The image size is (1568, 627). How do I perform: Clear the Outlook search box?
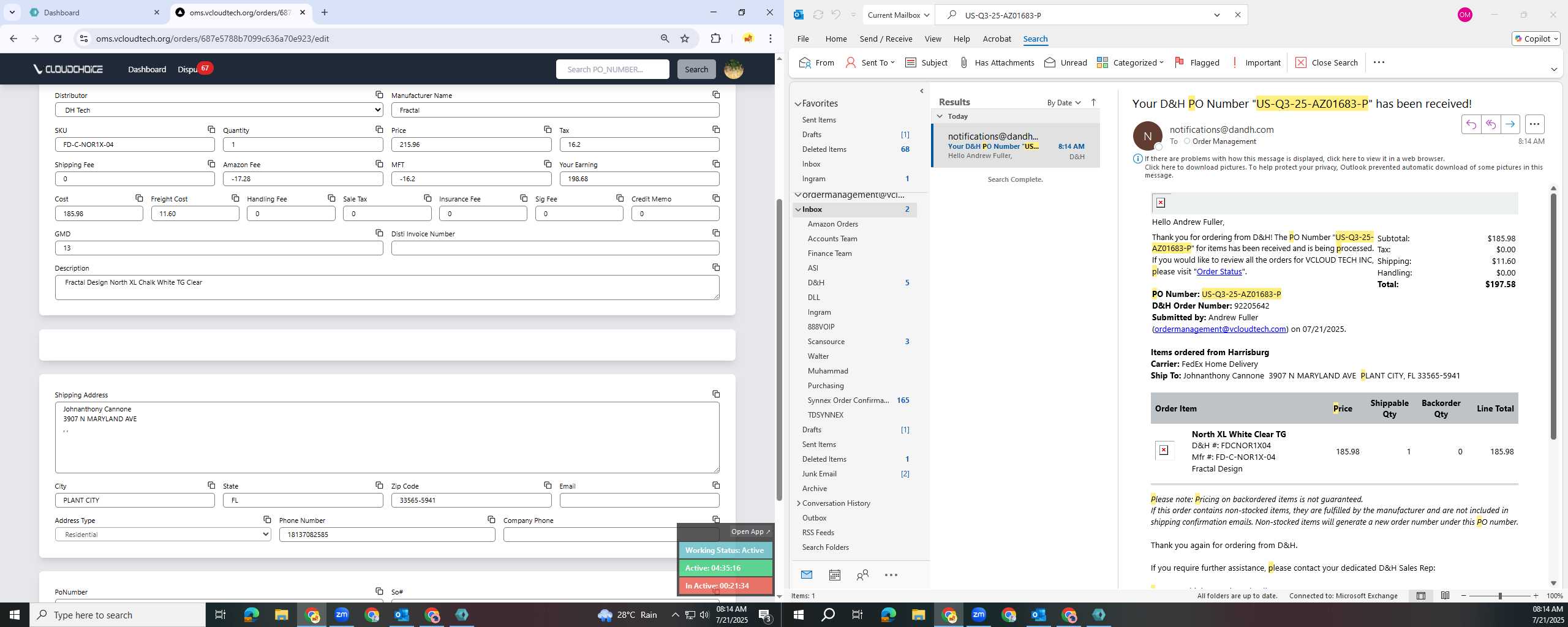(1237, 15)
